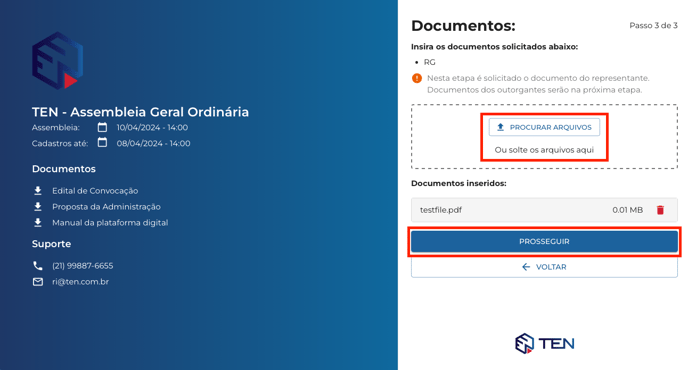Open Manual da plataforma digital link
Screen dimensions: 688x370
click(110, 223)
